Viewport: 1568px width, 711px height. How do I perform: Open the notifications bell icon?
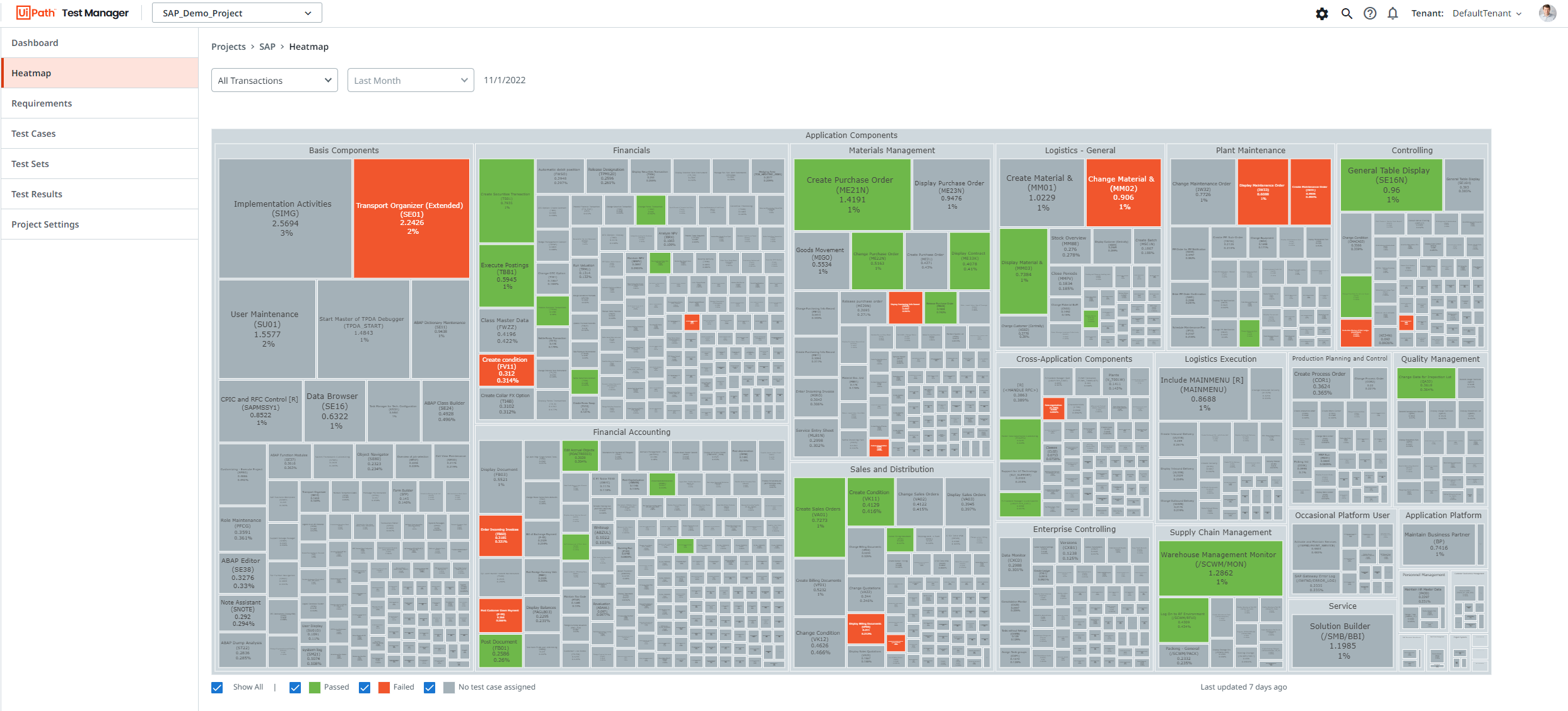pos(1393,13)
